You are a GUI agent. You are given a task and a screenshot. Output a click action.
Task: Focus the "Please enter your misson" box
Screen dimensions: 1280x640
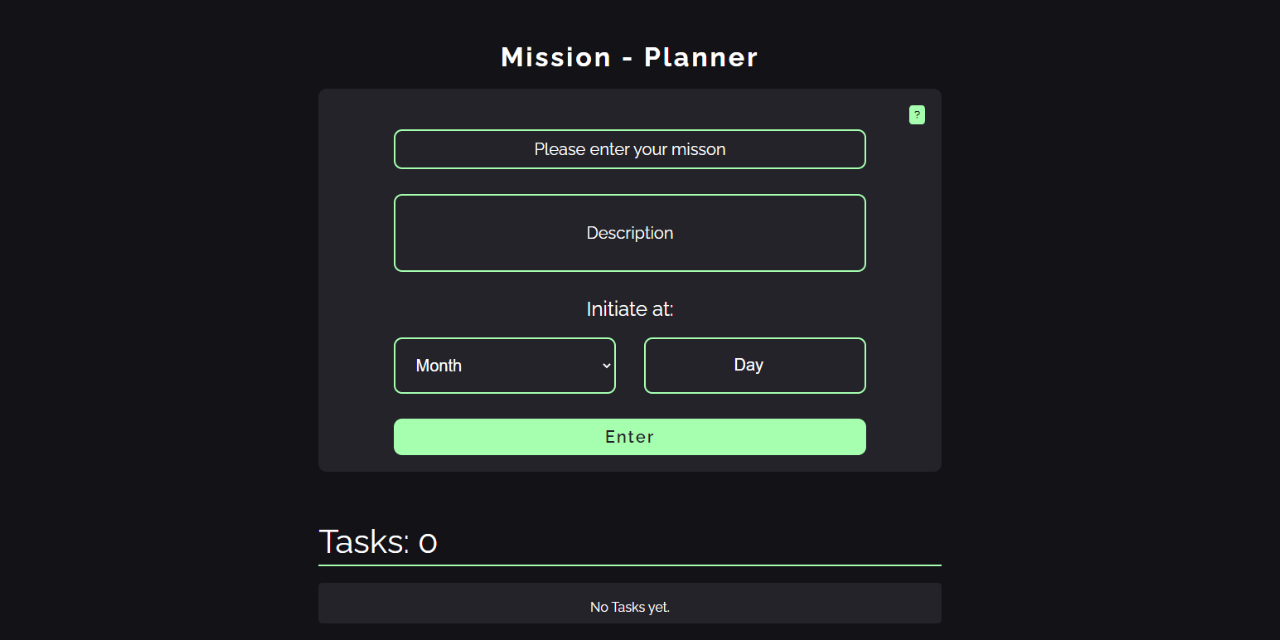629,148
